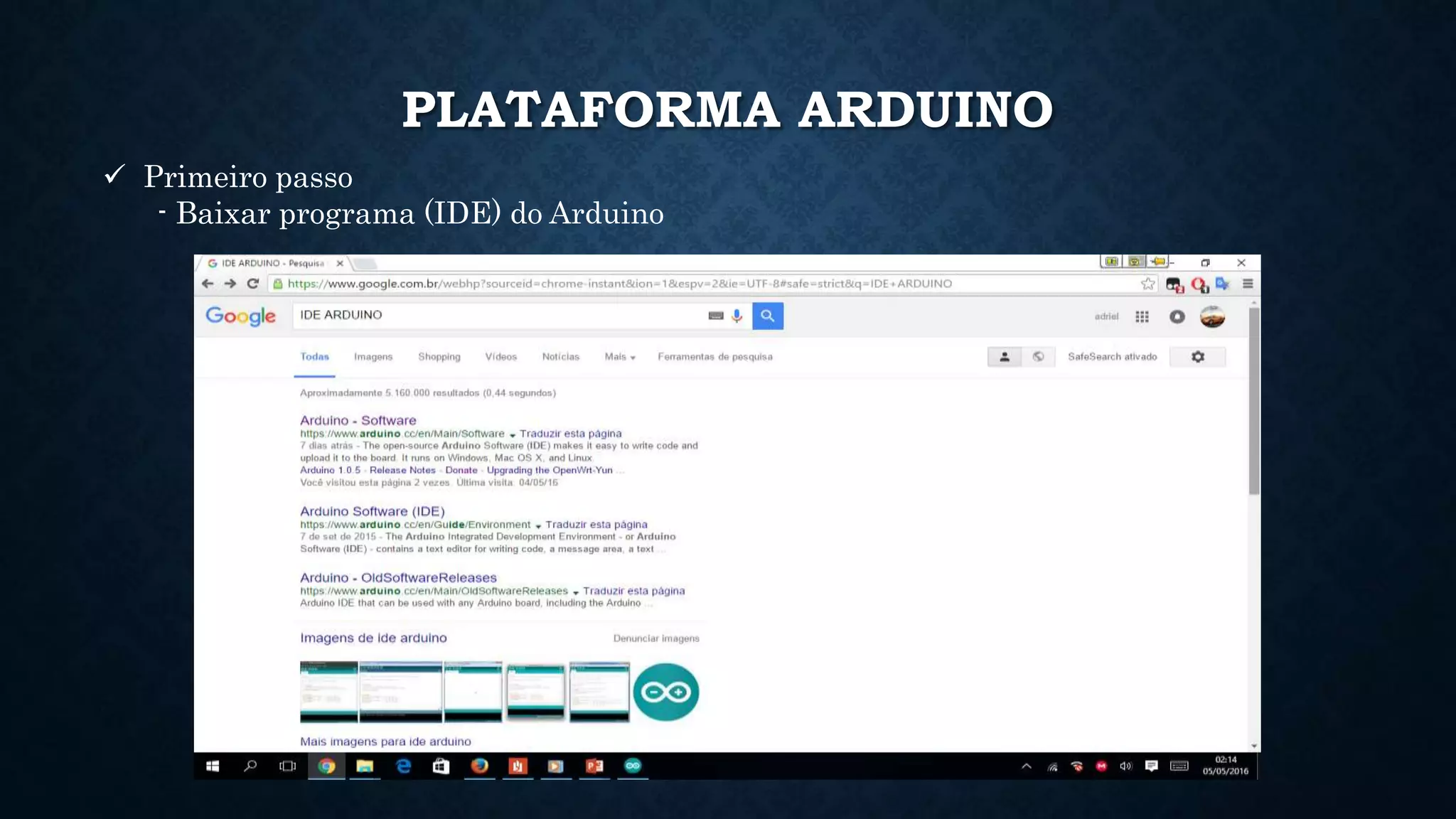Image resolution: width=1456 pixels, height=819 pixels.
Task: Open Task View on taskbar
Action: click(288, 766)
